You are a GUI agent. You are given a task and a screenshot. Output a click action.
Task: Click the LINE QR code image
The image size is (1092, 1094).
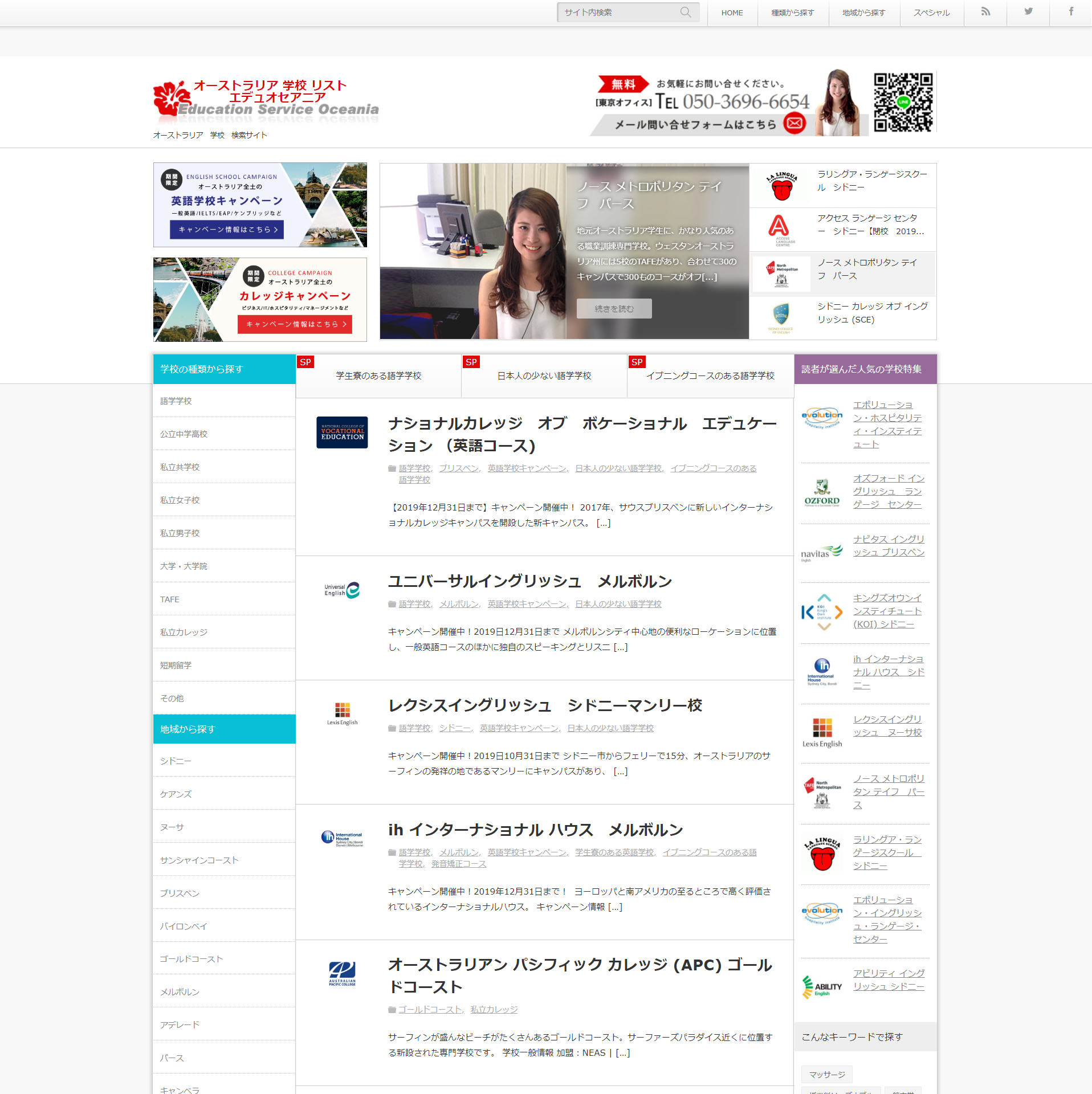[903, 103]
